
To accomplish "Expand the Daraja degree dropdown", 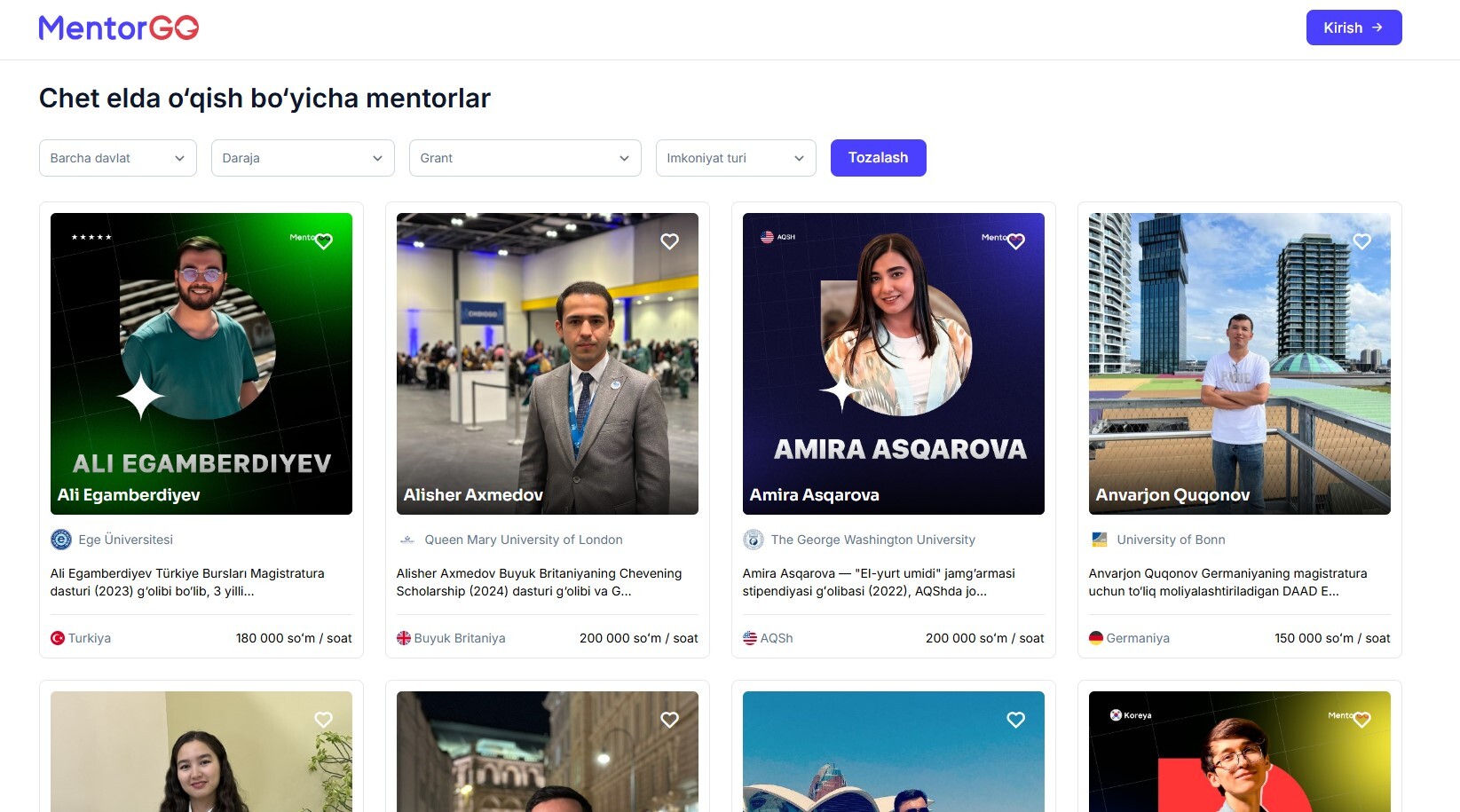I will (303, 158).
